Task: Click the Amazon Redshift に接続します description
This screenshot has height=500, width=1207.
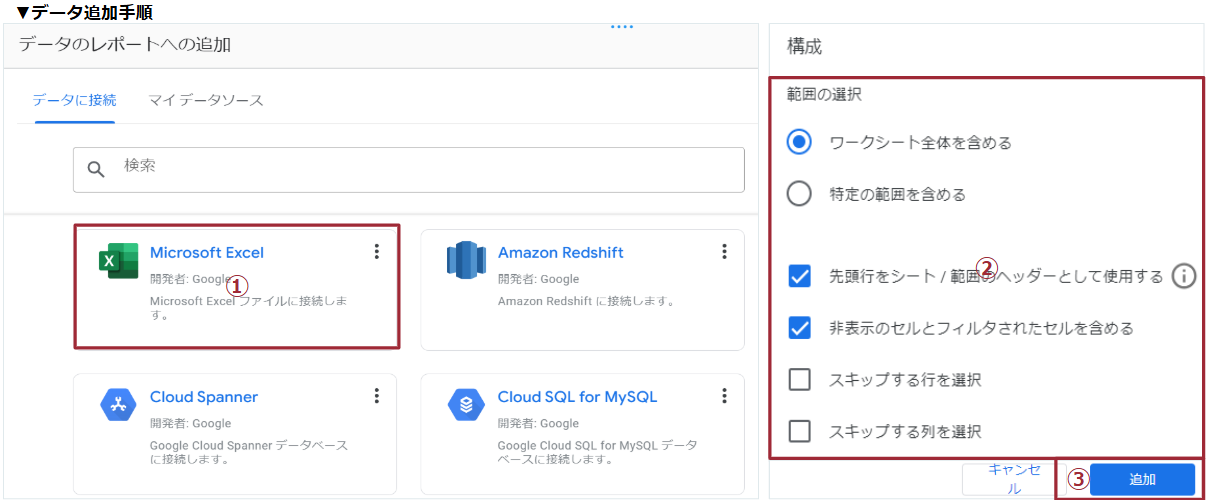Action: click(x=586, y=301)
